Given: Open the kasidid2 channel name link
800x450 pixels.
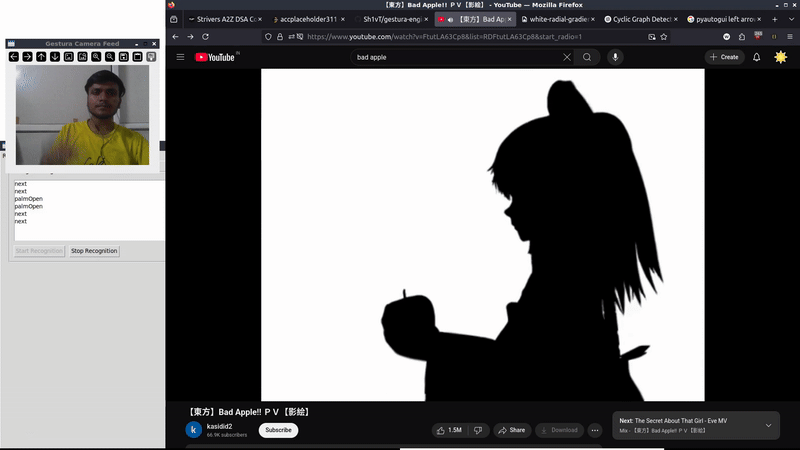Looking at the screenshot, I should click(x=219, y=426).
